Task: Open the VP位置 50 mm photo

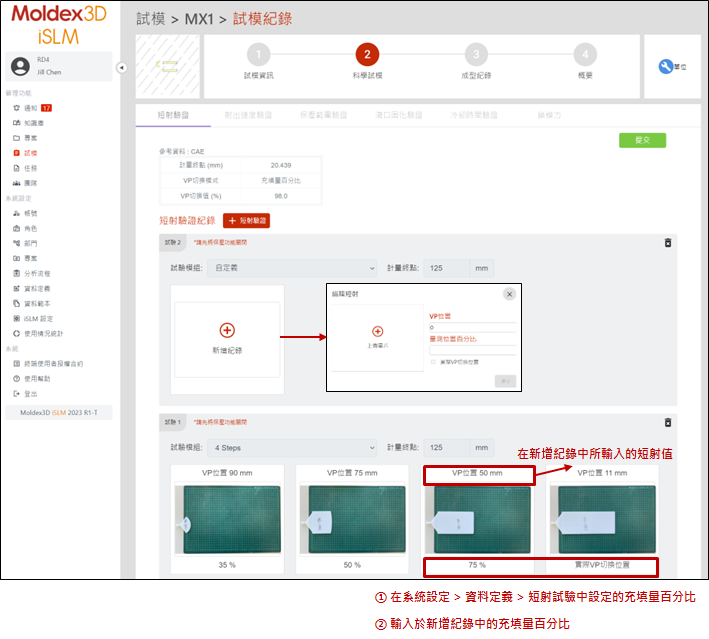Action: point(478,519)
